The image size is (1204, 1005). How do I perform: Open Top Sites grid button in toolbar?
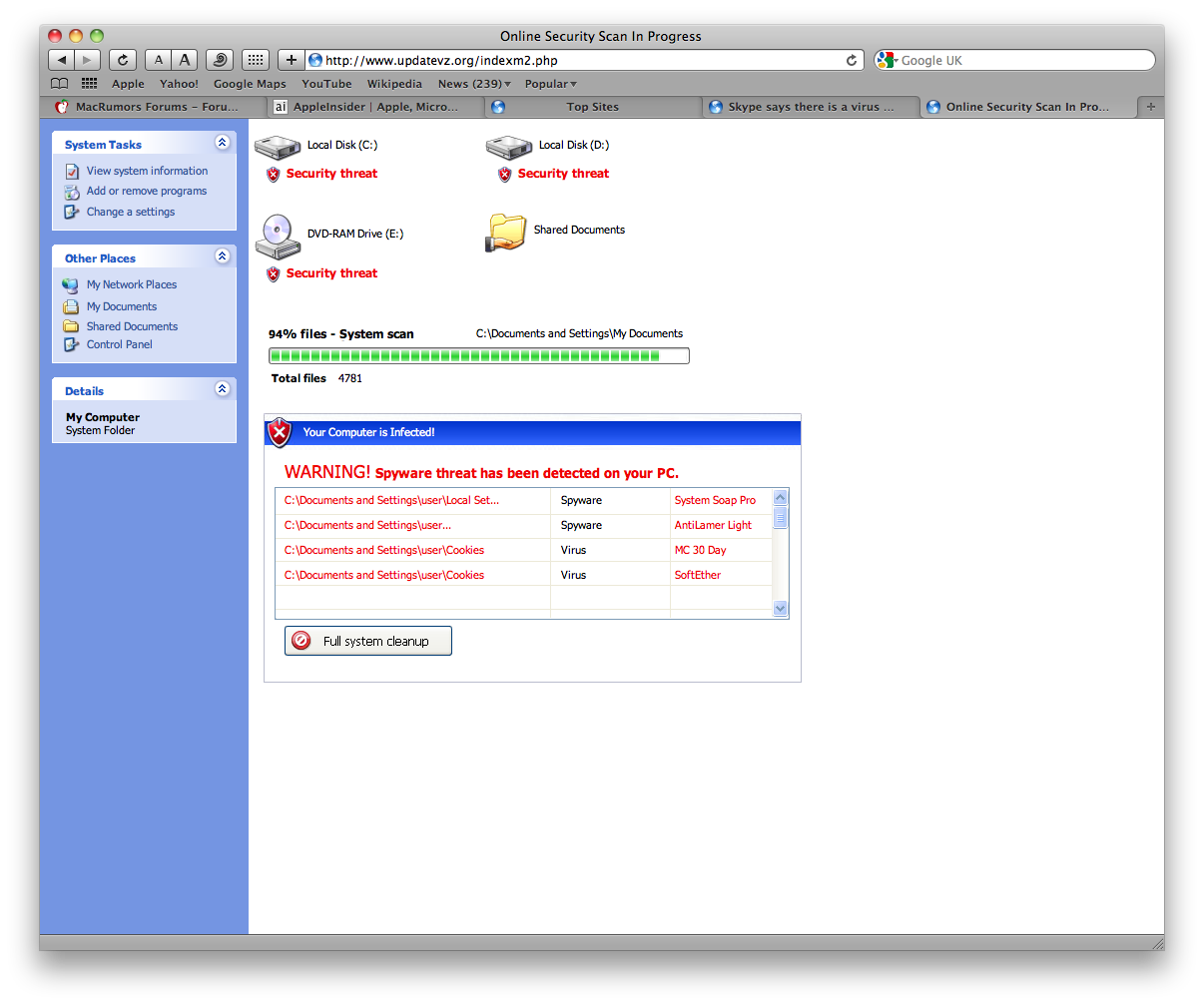click(256, 60)
